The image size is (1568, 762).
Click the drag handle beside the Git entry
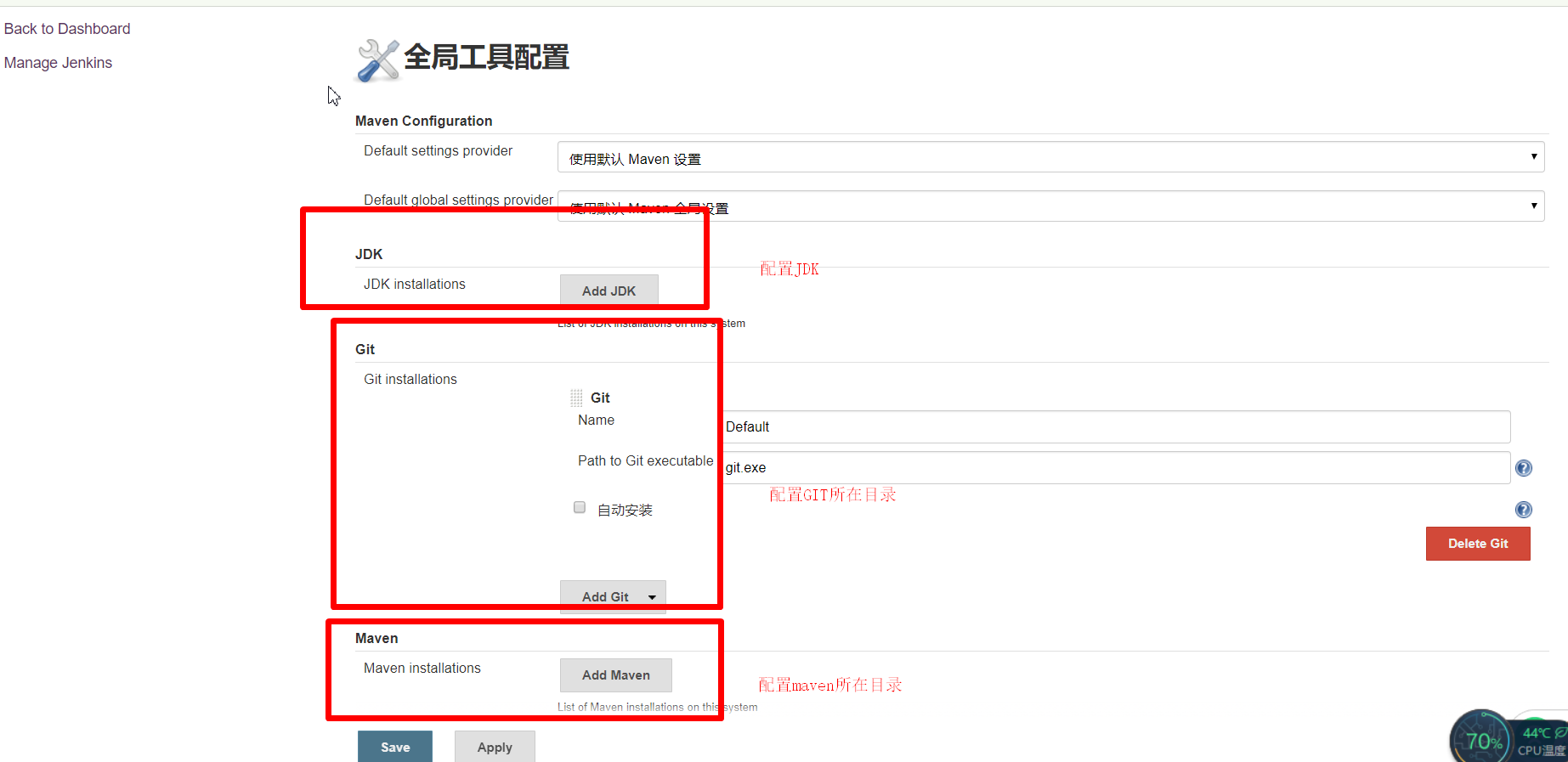pyautogui.click(x=576, y=398)
